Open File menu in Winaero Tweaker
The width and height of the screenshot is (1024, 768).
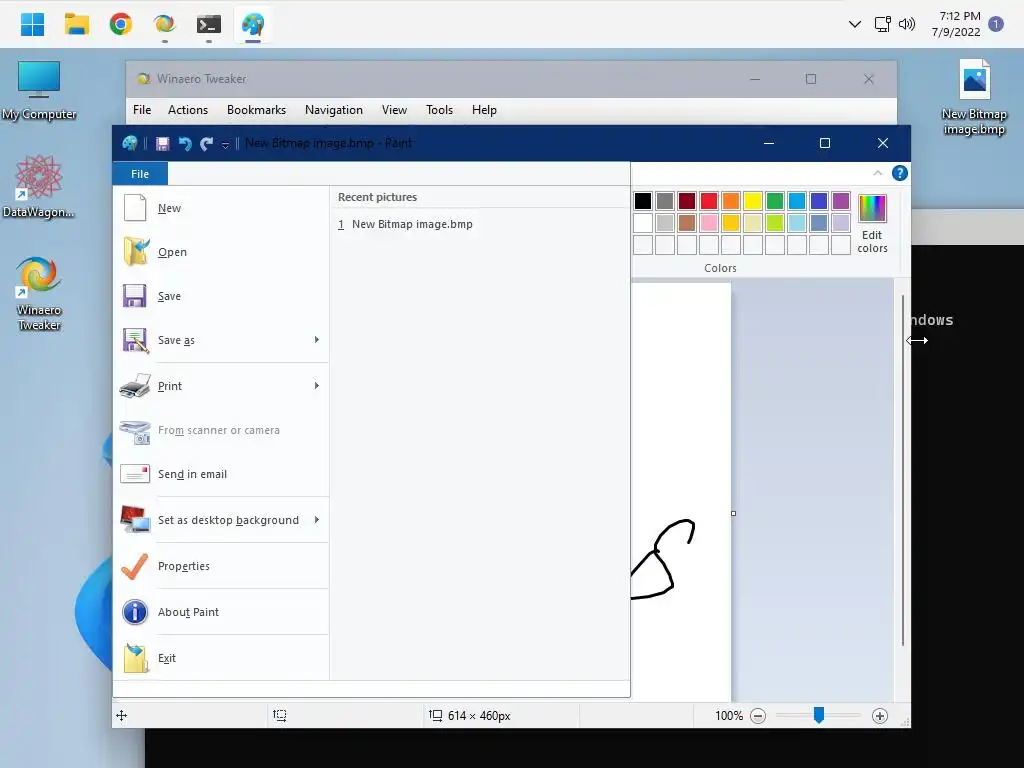[x=142, y=110]
